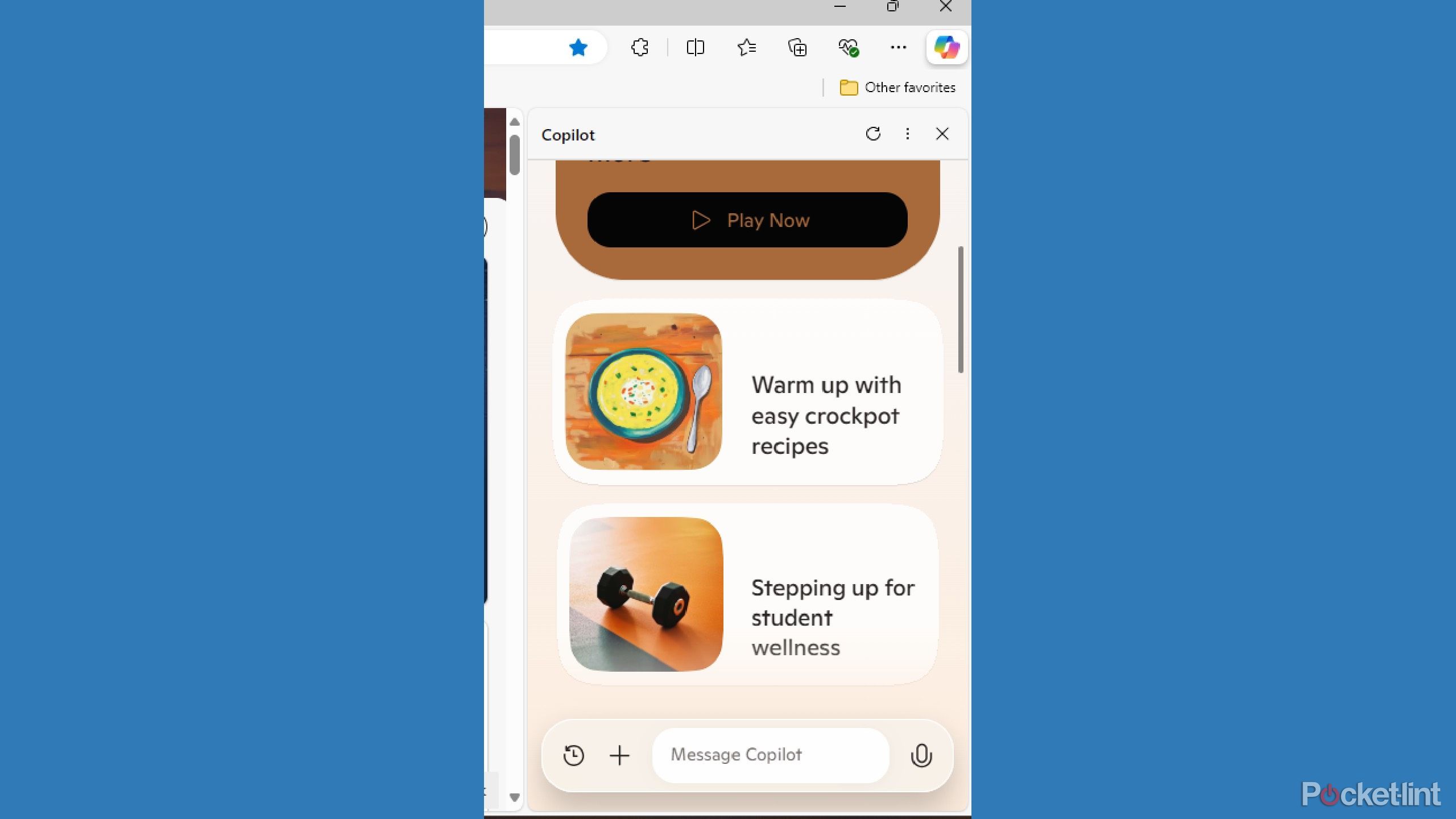Open Edge browser extensions menu
1456x819 pixels.
tap(640, 47)
